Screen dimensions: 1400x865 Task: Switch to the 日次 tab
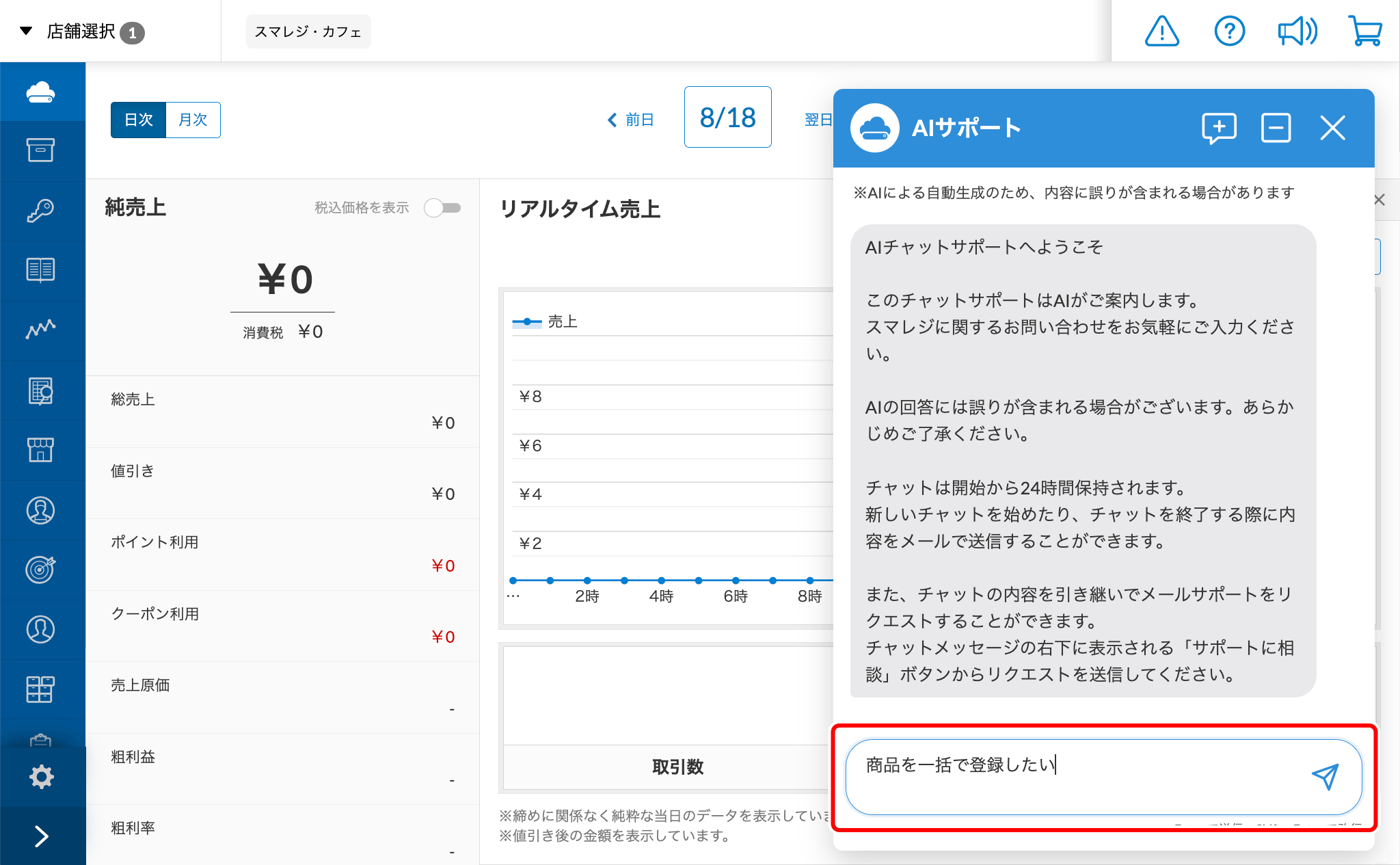click(x=139, y=120)
